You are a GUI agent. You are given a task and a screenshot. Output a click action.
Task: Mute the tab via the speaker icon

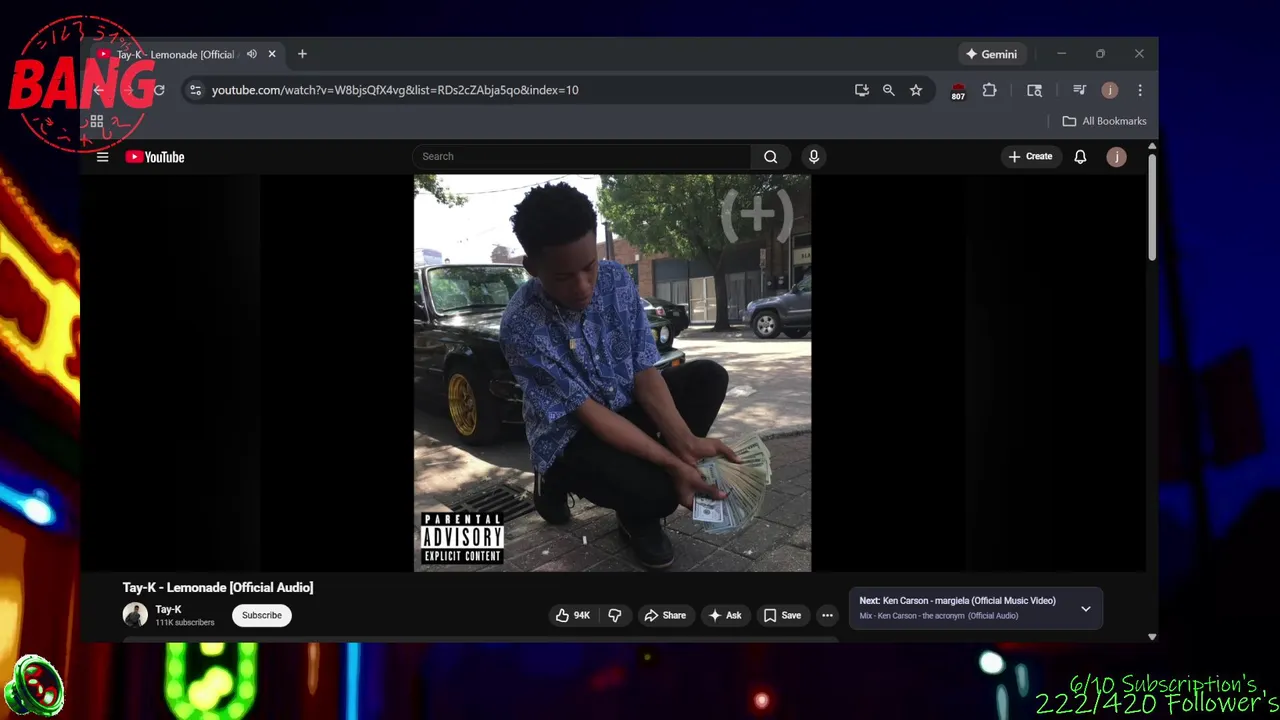(251, 54)
